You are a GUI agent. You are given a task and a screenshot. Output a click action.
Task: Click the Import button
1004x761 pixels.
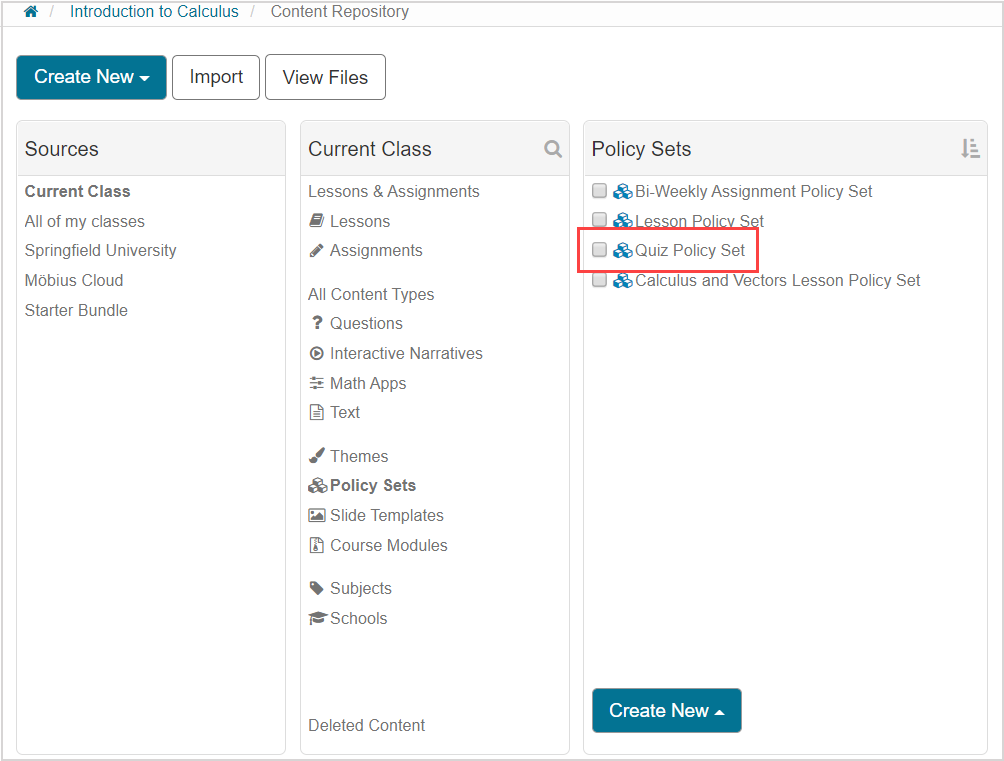(215, 76)
